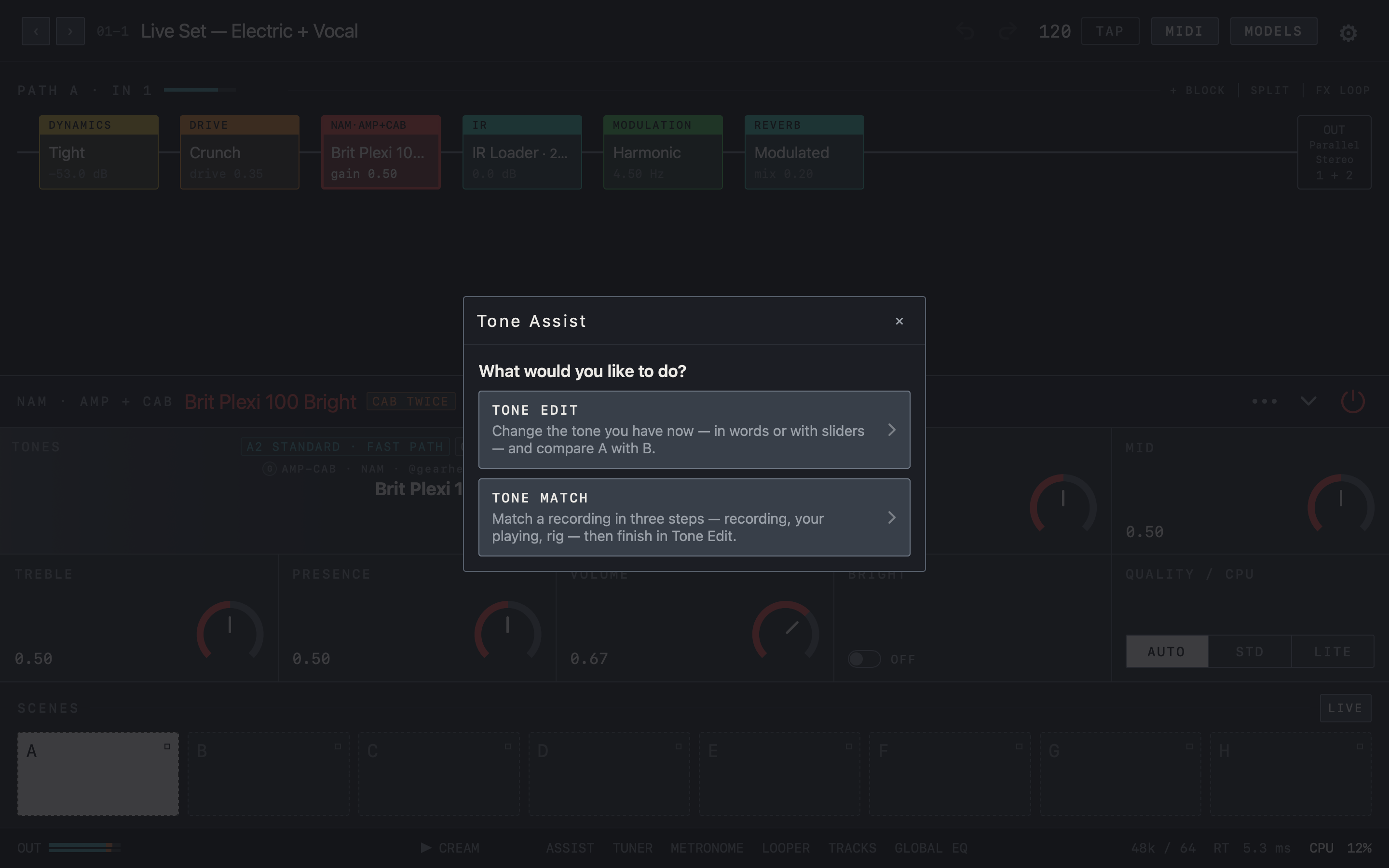The height and width of the screenshot is (868, 1389).
Task: Open the MIDI panel
Action: (1184, 31)
